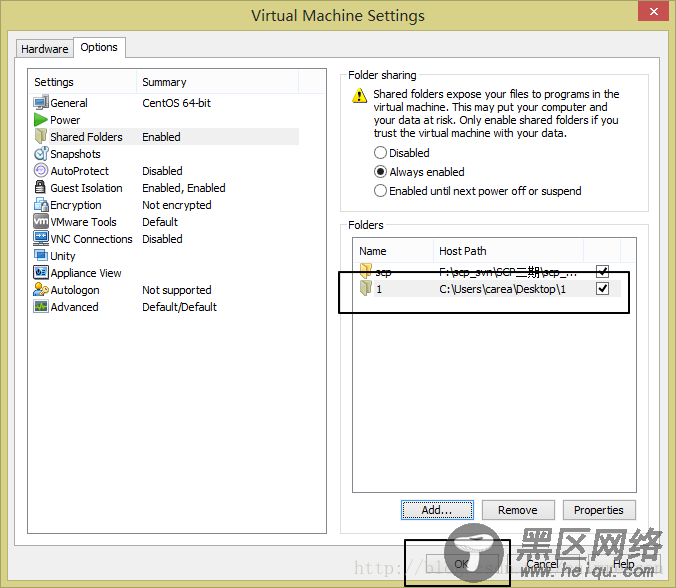Select the Advanced settings row
This screenshot has width=676, height=588.
click(166, 307)
